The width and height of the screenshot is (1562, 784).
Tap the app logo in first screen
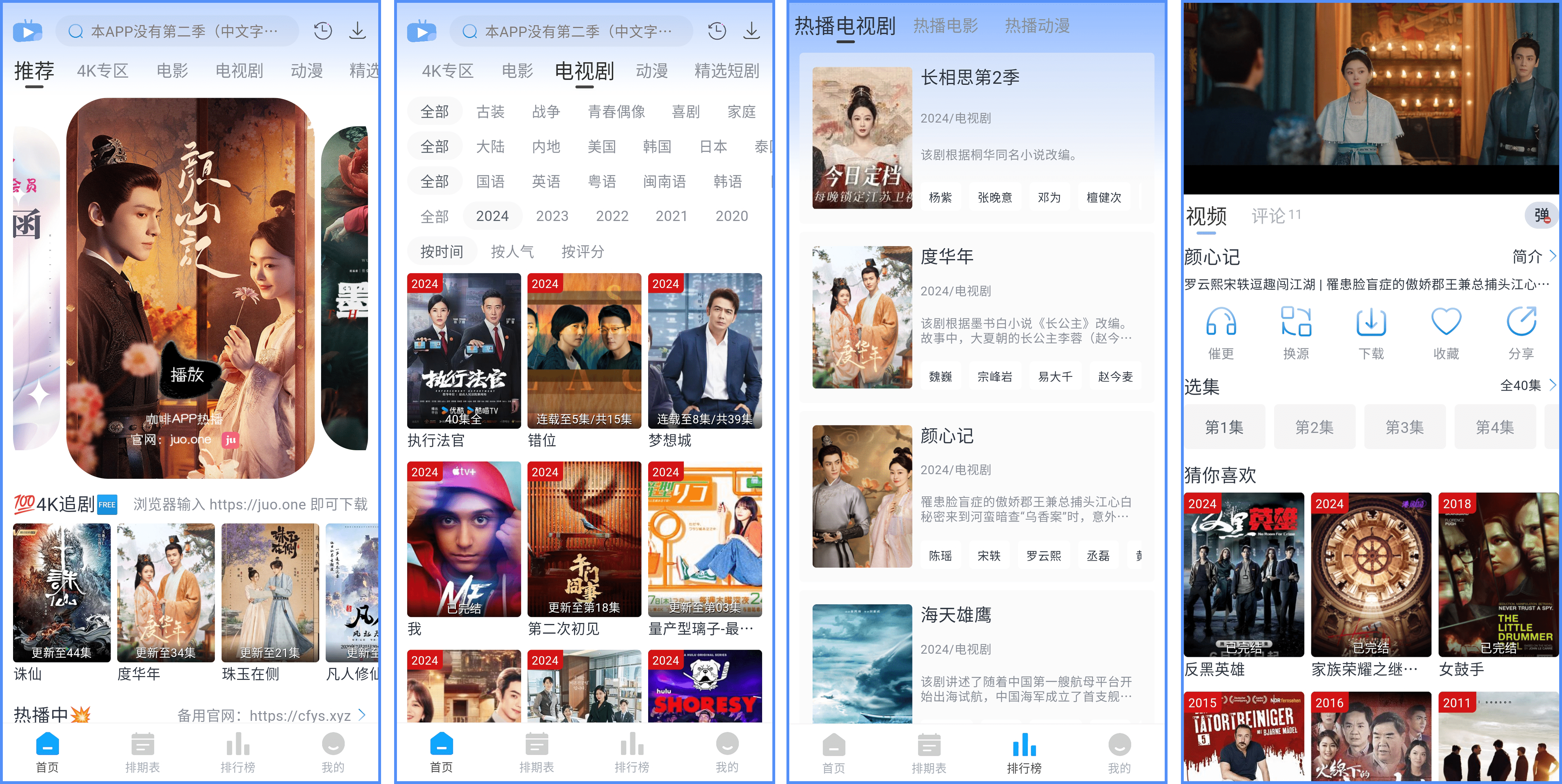(28, 31)
